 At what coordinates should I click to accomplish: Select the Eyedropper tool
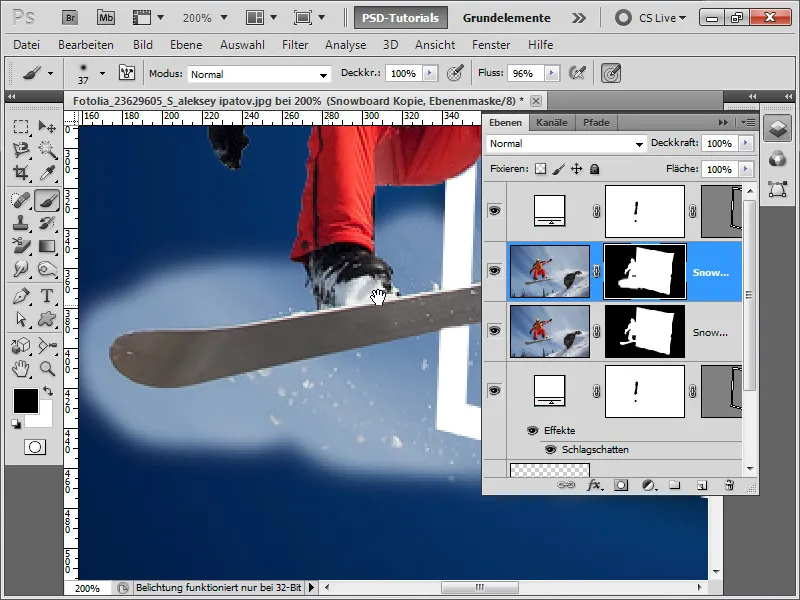point(47,173)
